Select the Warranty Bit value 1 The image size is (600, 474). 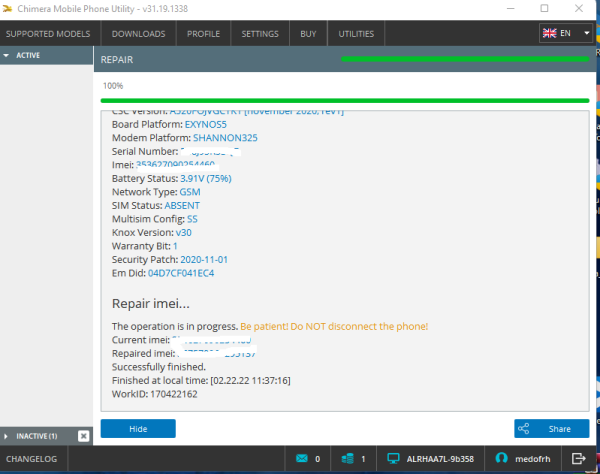point(175,246)
